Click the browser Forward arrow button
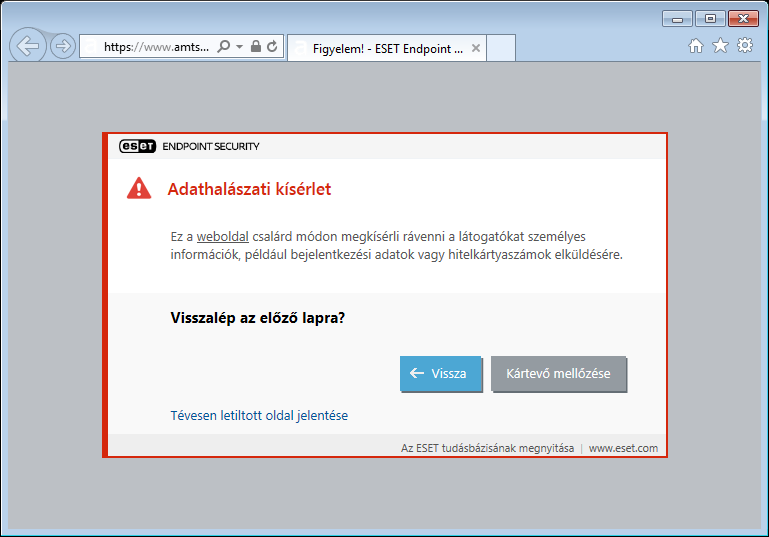 coord(63,46)
